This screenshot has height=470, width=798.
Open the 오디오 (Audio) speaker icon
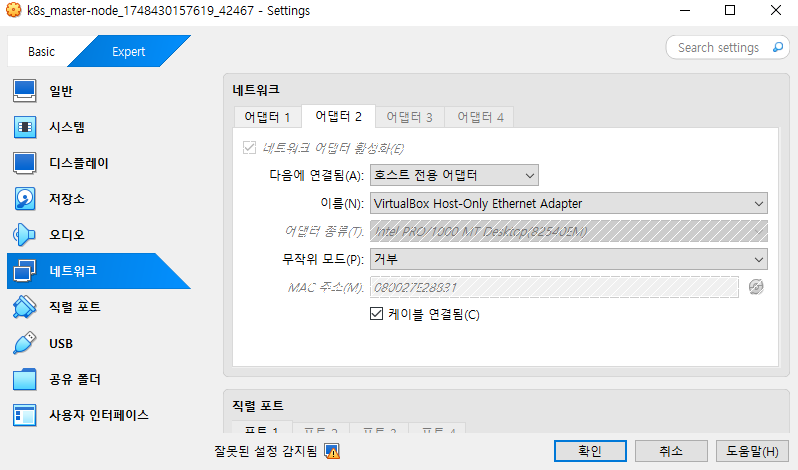(x=25, y=235)
